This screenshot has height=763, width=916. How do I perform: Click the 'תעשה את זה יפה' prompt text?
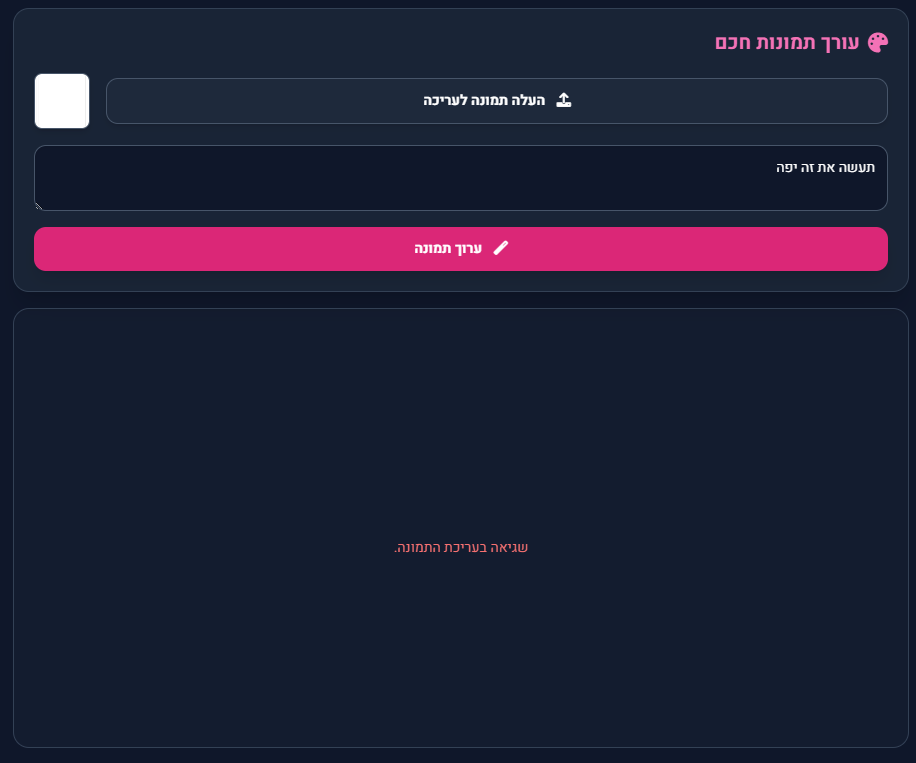[825, 167]
